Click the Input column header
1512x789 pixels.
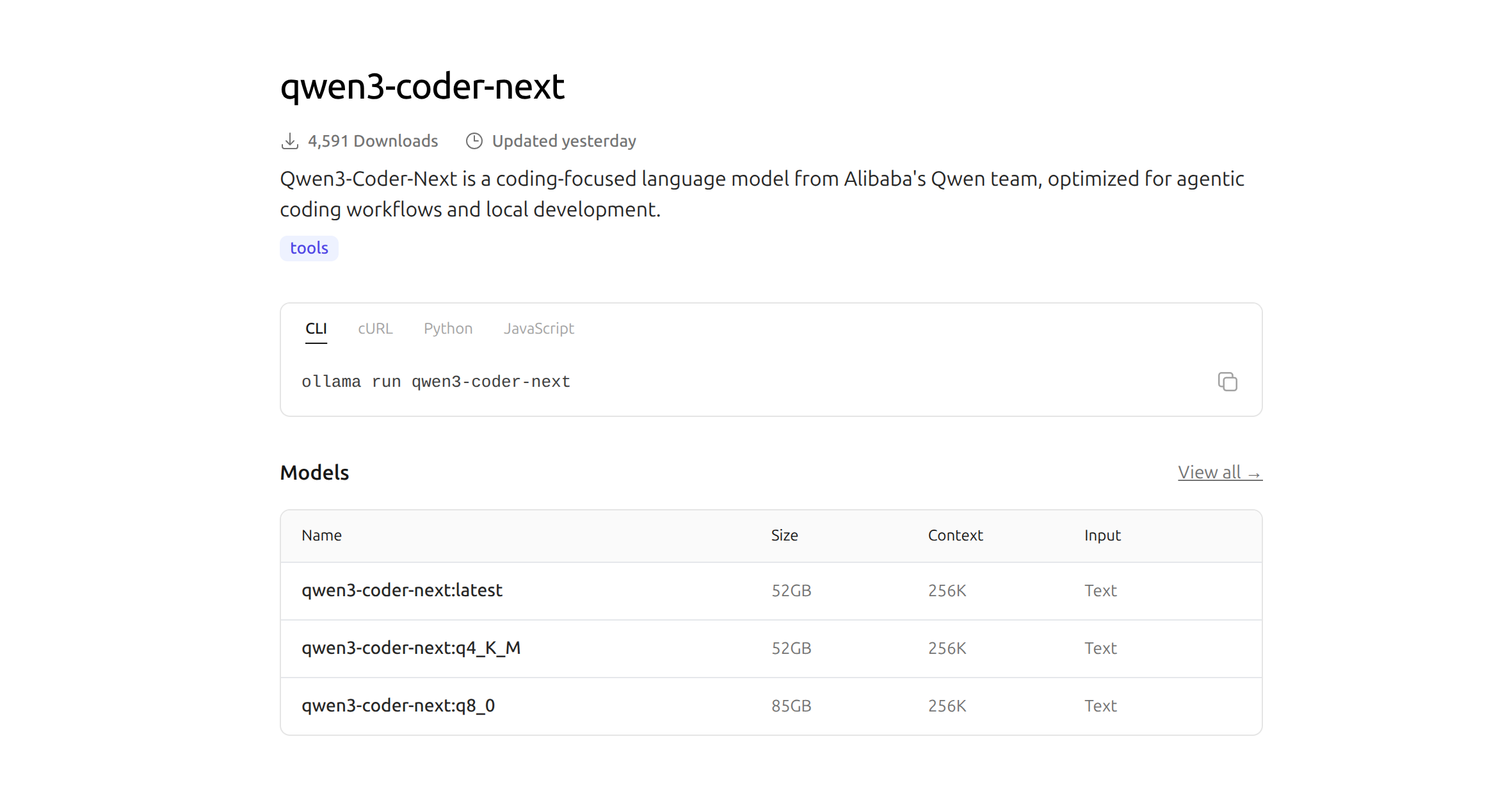tap(1102, 535)
